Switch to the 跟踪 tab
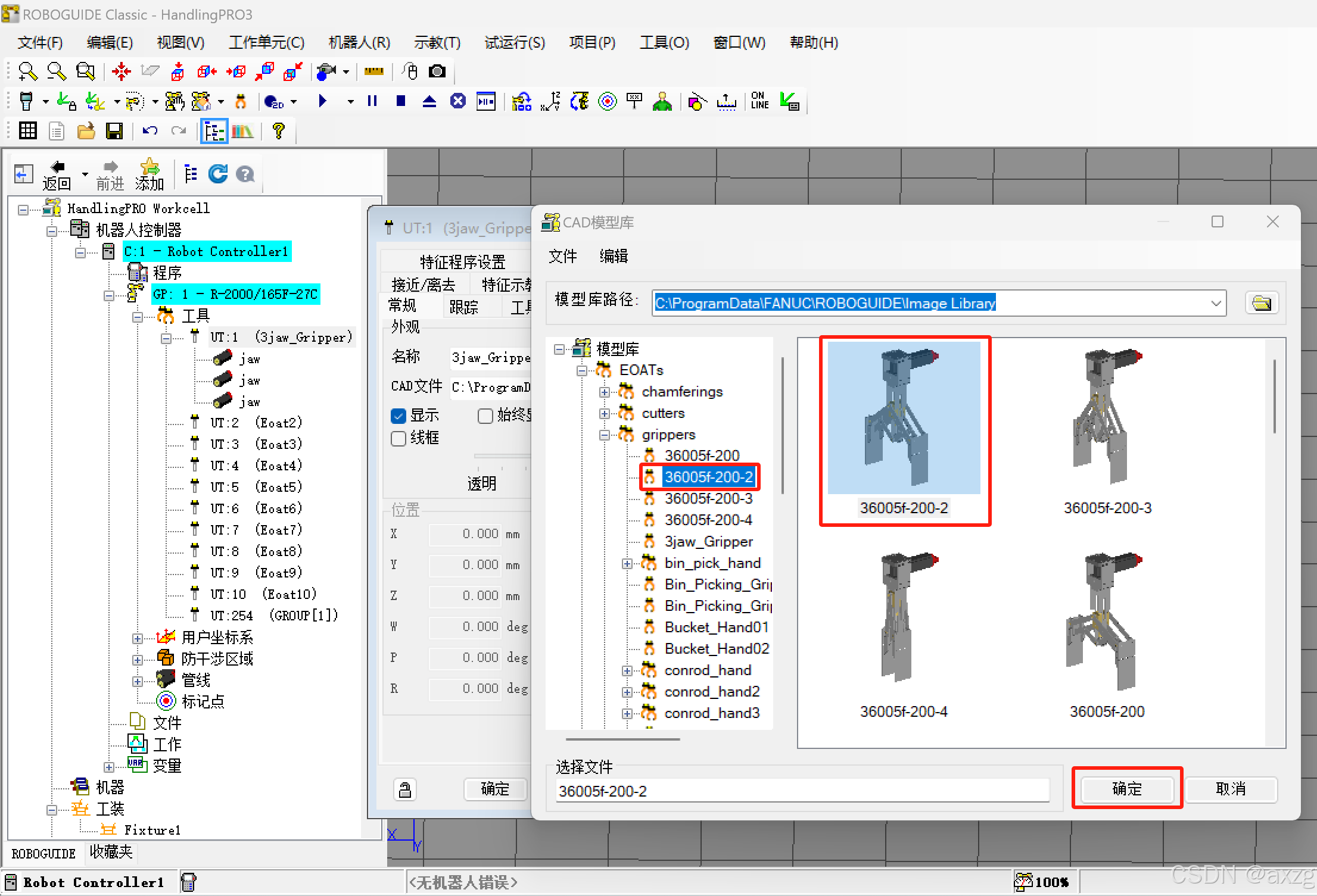Image resolution: width=1317 pixels, height=896 pixels. pyautogui.click(x=463, y=307)
